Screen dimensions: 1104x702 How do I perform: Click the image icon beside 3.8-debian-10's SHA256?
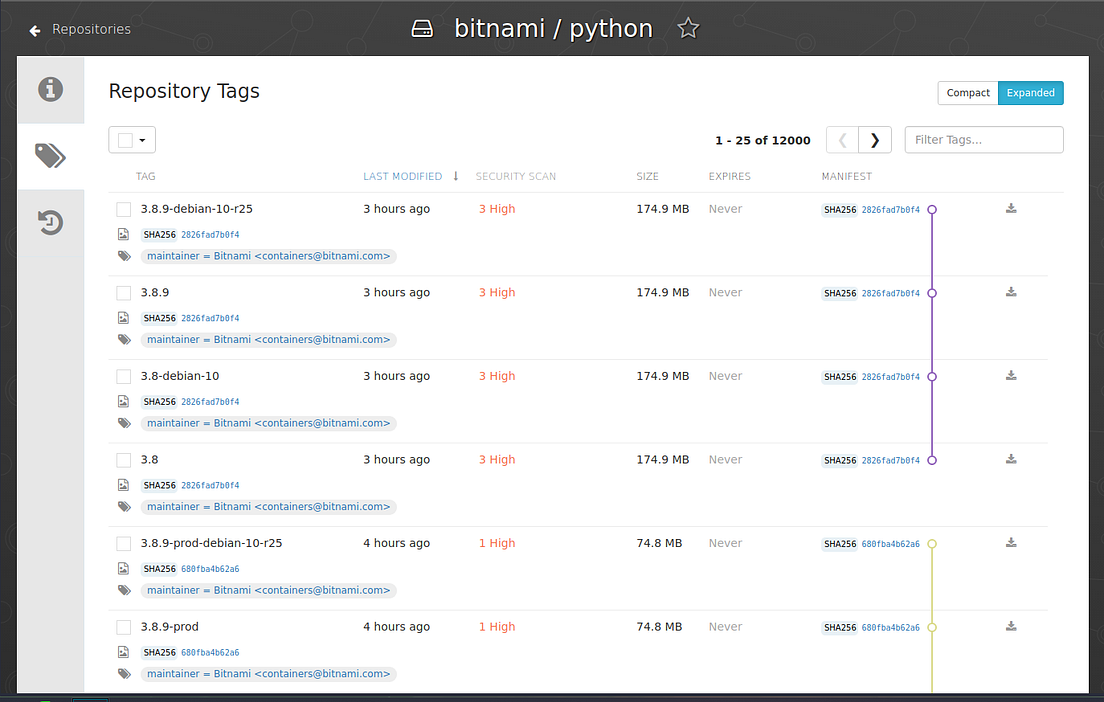coord(123,401)
